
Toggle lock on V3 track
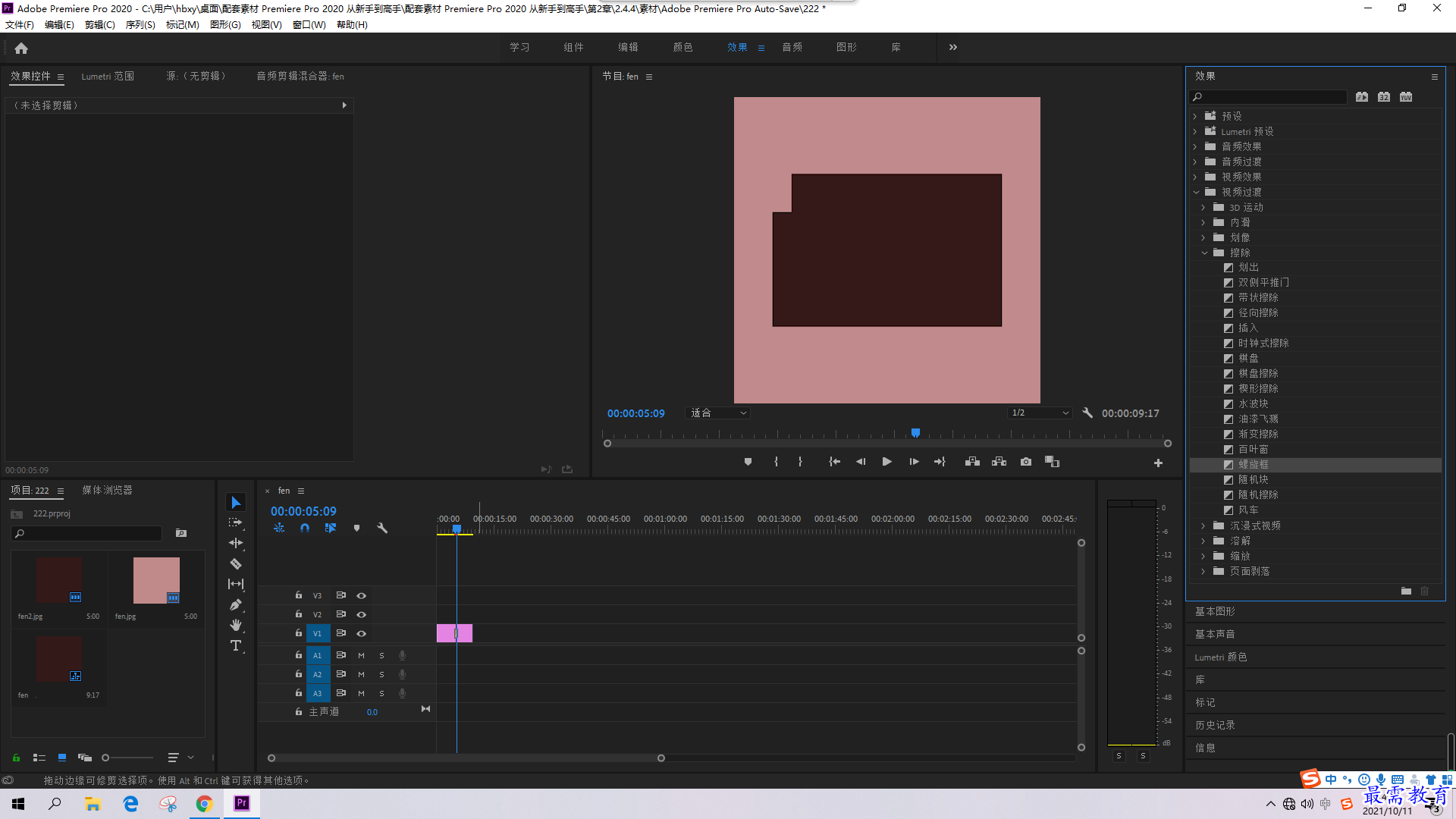click(x=299, y=595)
